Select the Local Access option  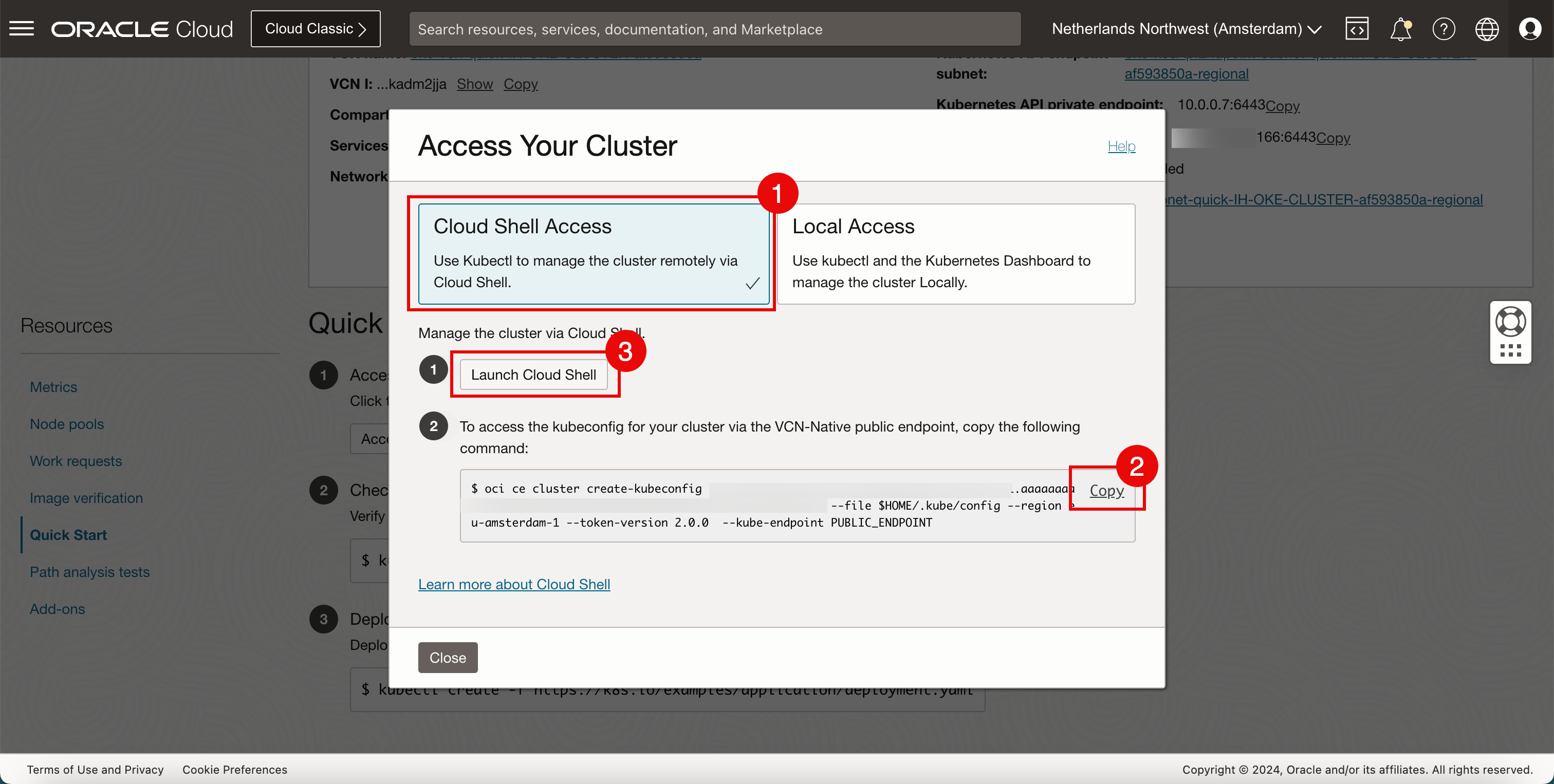point(955,253)
